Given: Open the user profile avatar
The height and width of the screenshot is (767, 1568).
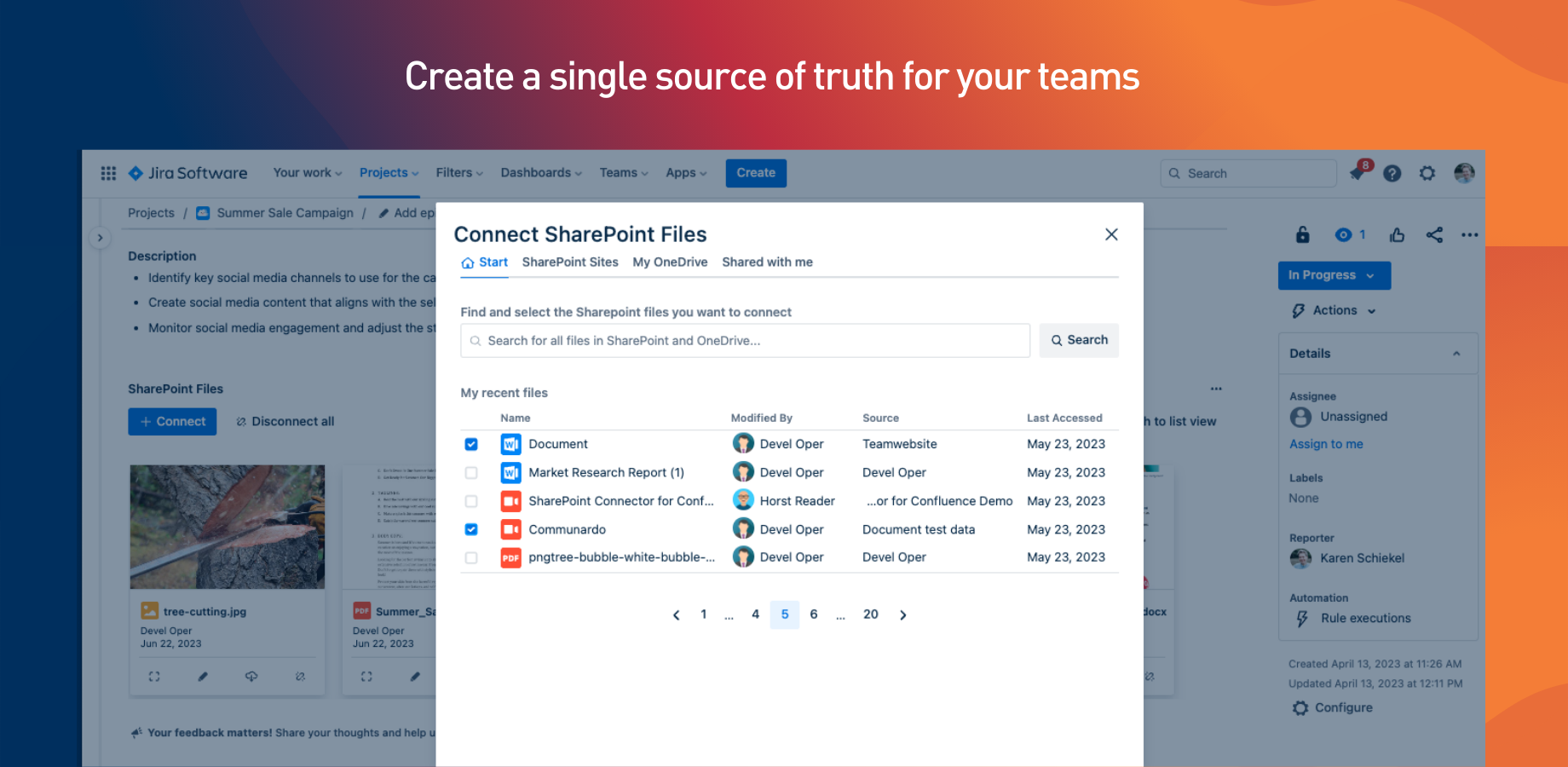Looking at the screenshot, I should click(x=1464, y=173).
